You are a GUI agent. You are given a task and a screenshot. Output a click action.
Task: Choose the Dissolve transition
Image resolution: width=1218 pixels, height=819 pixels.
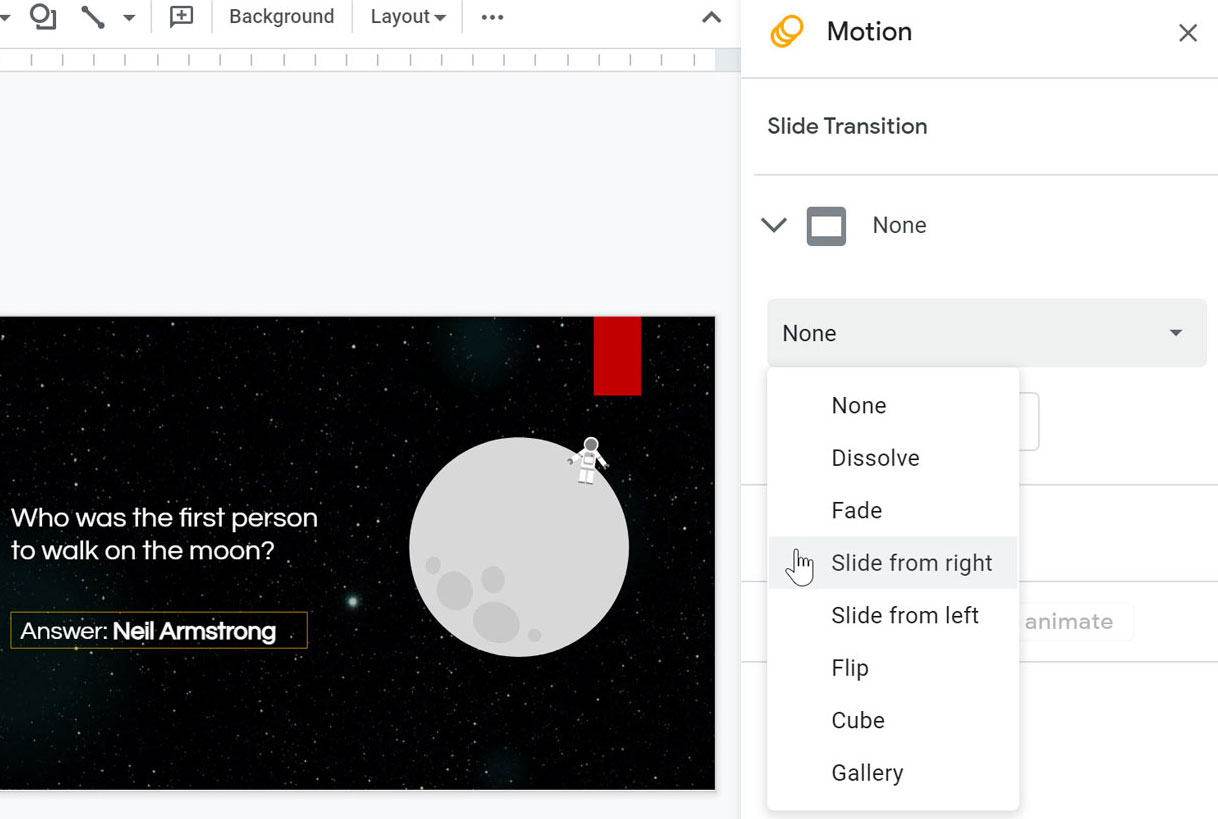875,457
